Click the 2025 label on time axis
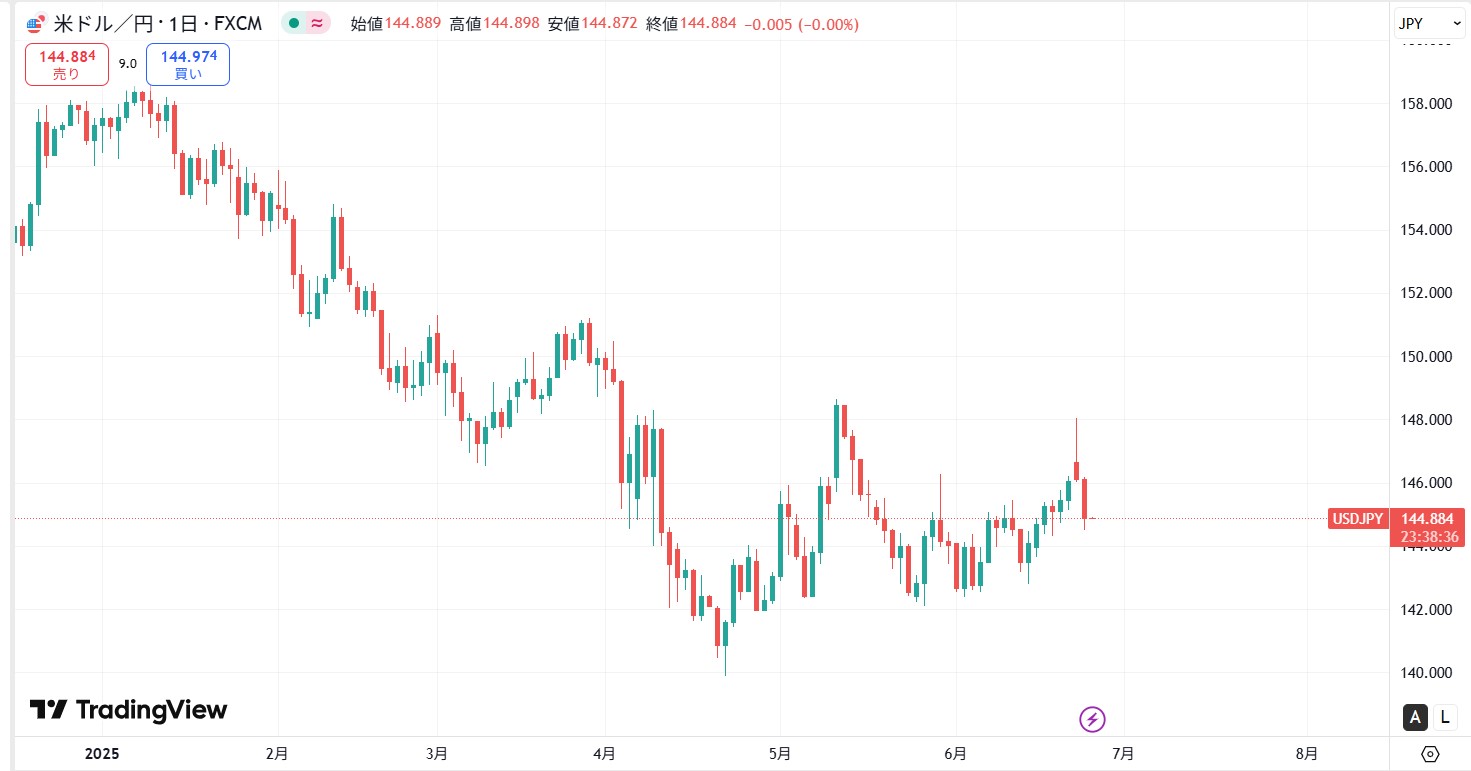 [x=101, y=754]
